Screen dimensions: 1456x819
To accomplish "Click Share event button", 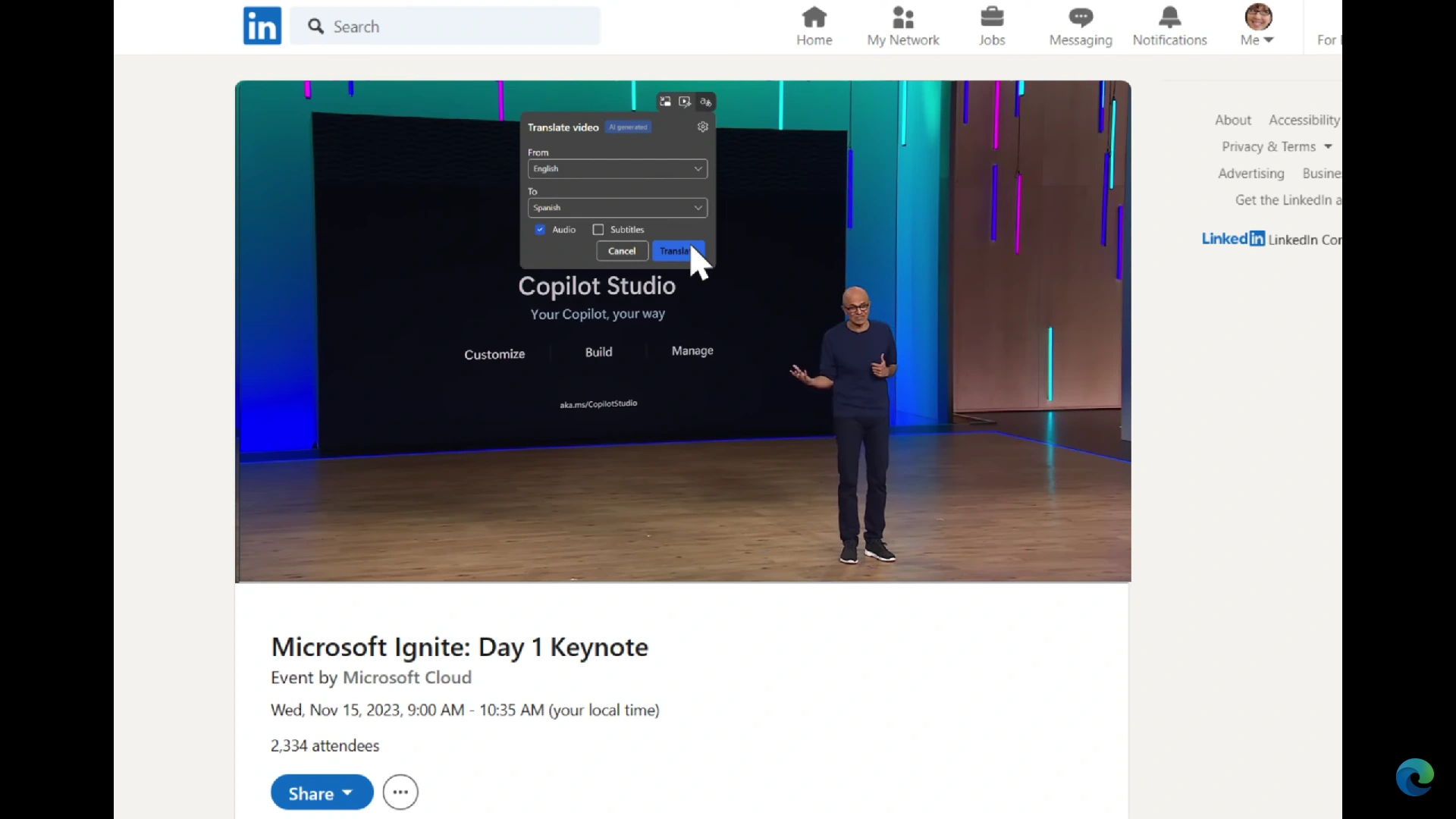I will (321, 793).
